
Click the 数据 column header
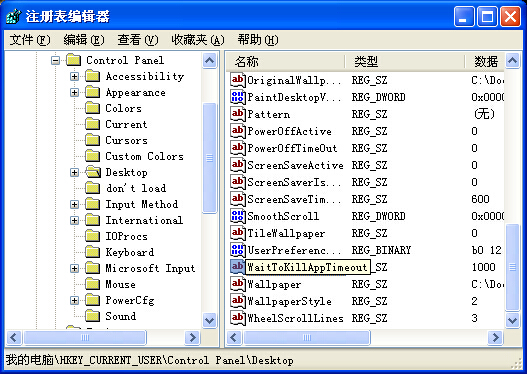point(485,61)
